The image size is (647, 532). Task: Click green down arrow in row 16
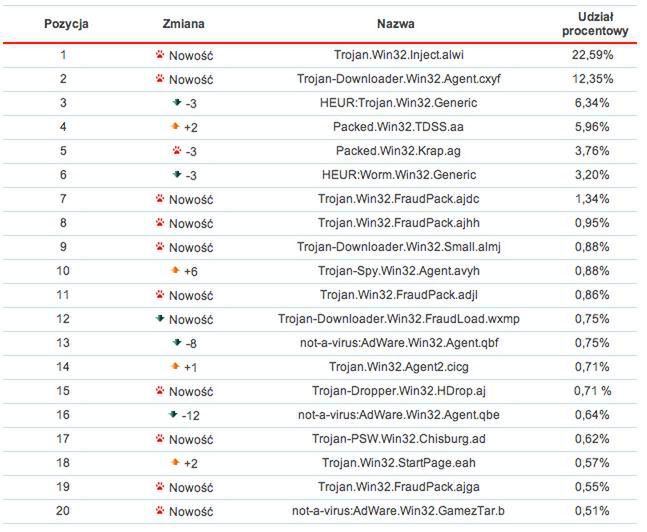(173, 415)
